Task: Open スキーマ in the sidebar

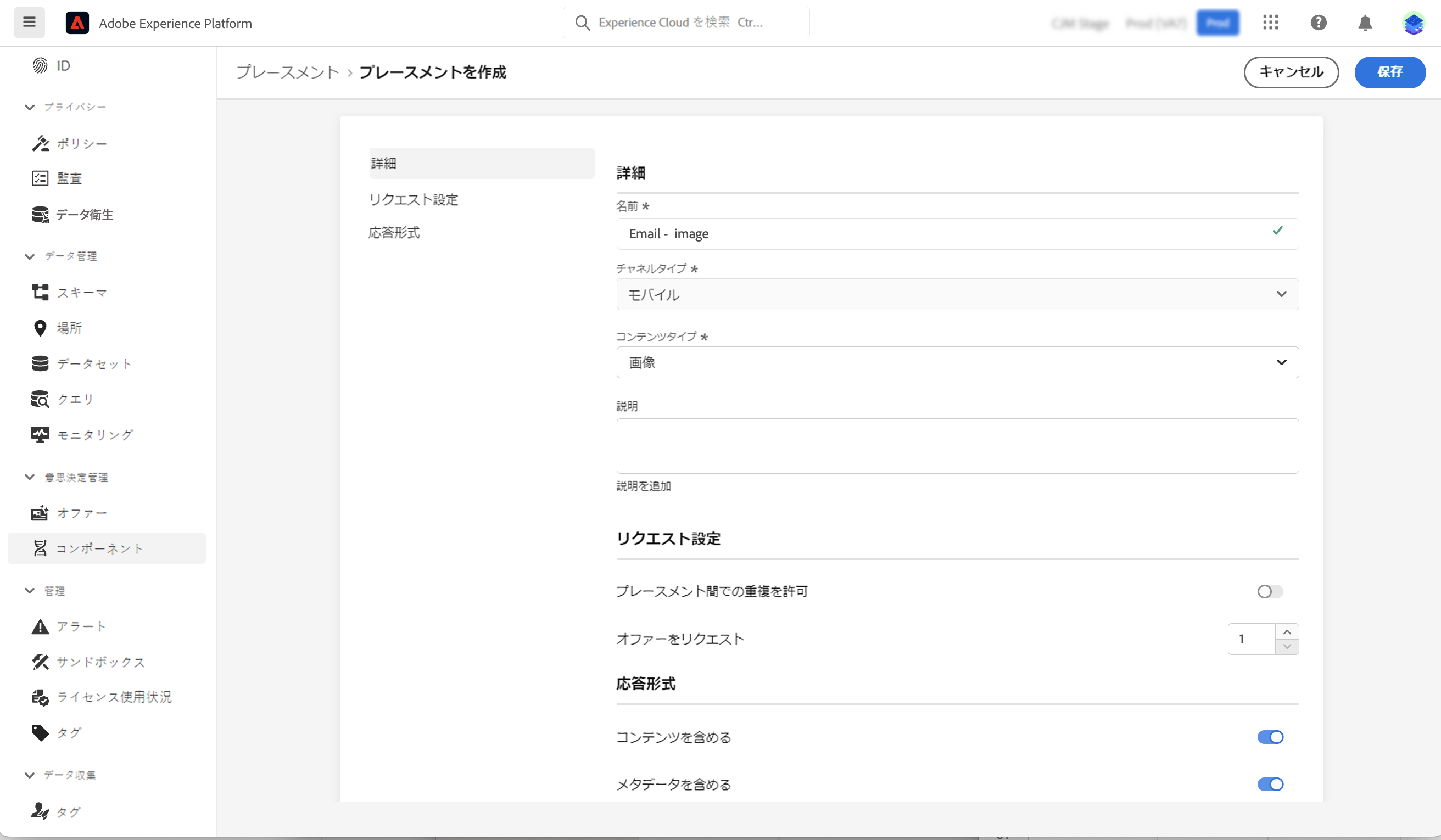Action: click(x=81, y=292)
